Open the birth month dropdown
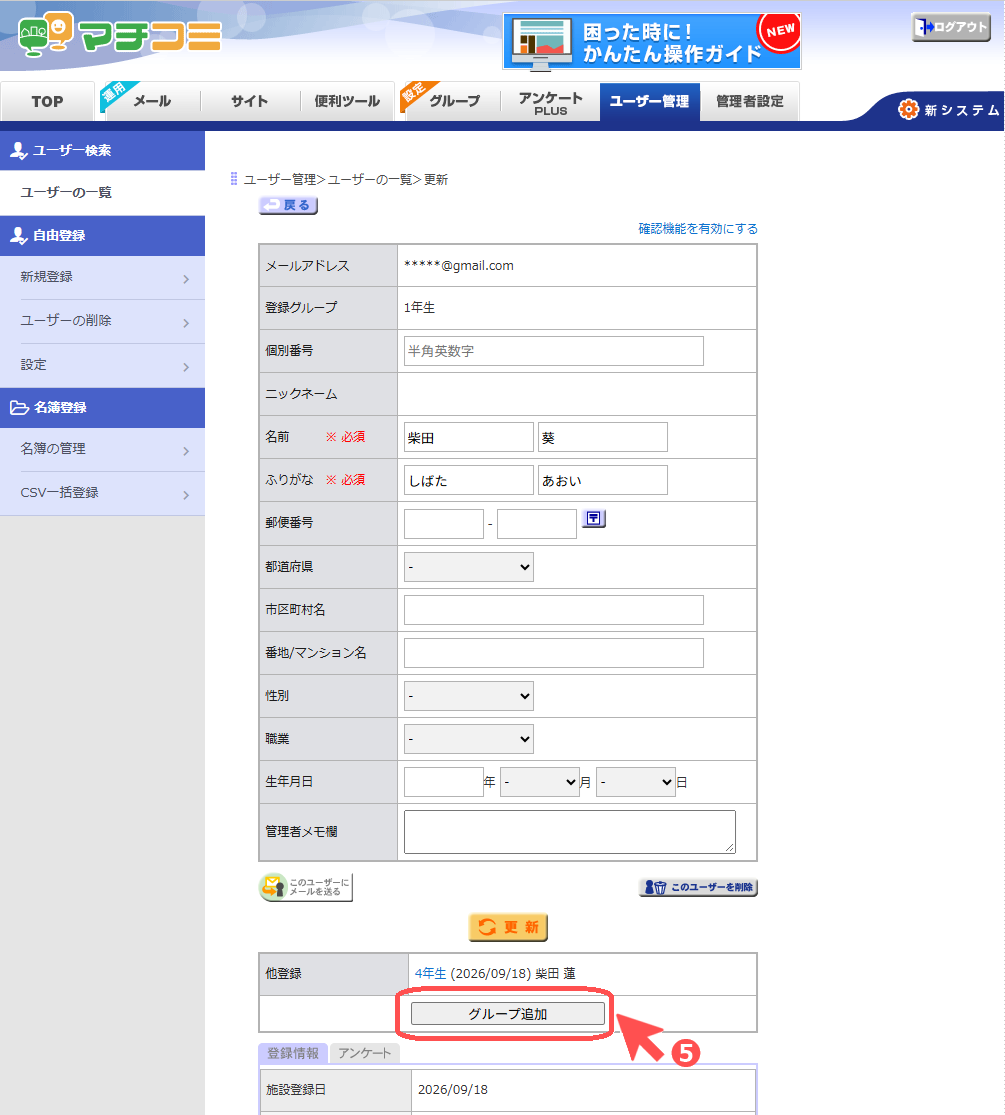Screen dimensions: 1005x1115 point(540,782)
